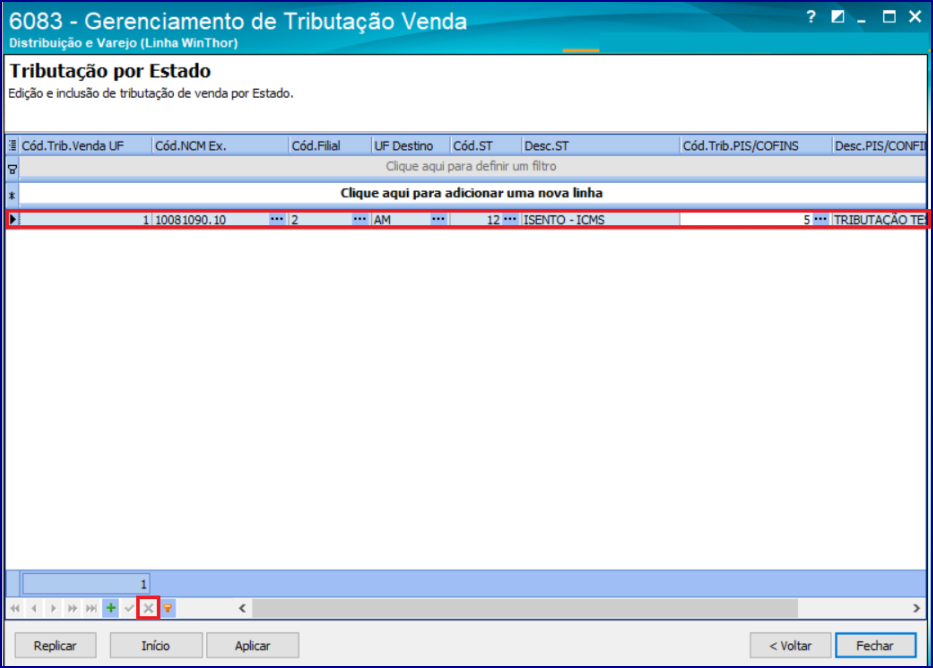Click the Replicar button
Viewport: 933px width, 668px height.
coord(55,645)
